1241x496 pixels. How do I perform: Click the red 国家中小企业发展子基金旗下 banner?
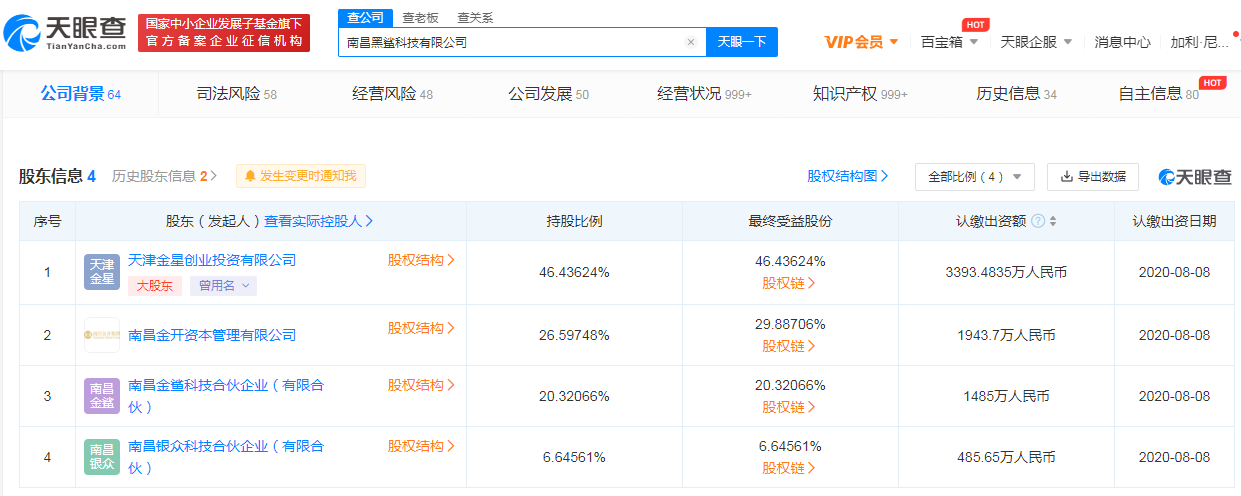point(224,32)
